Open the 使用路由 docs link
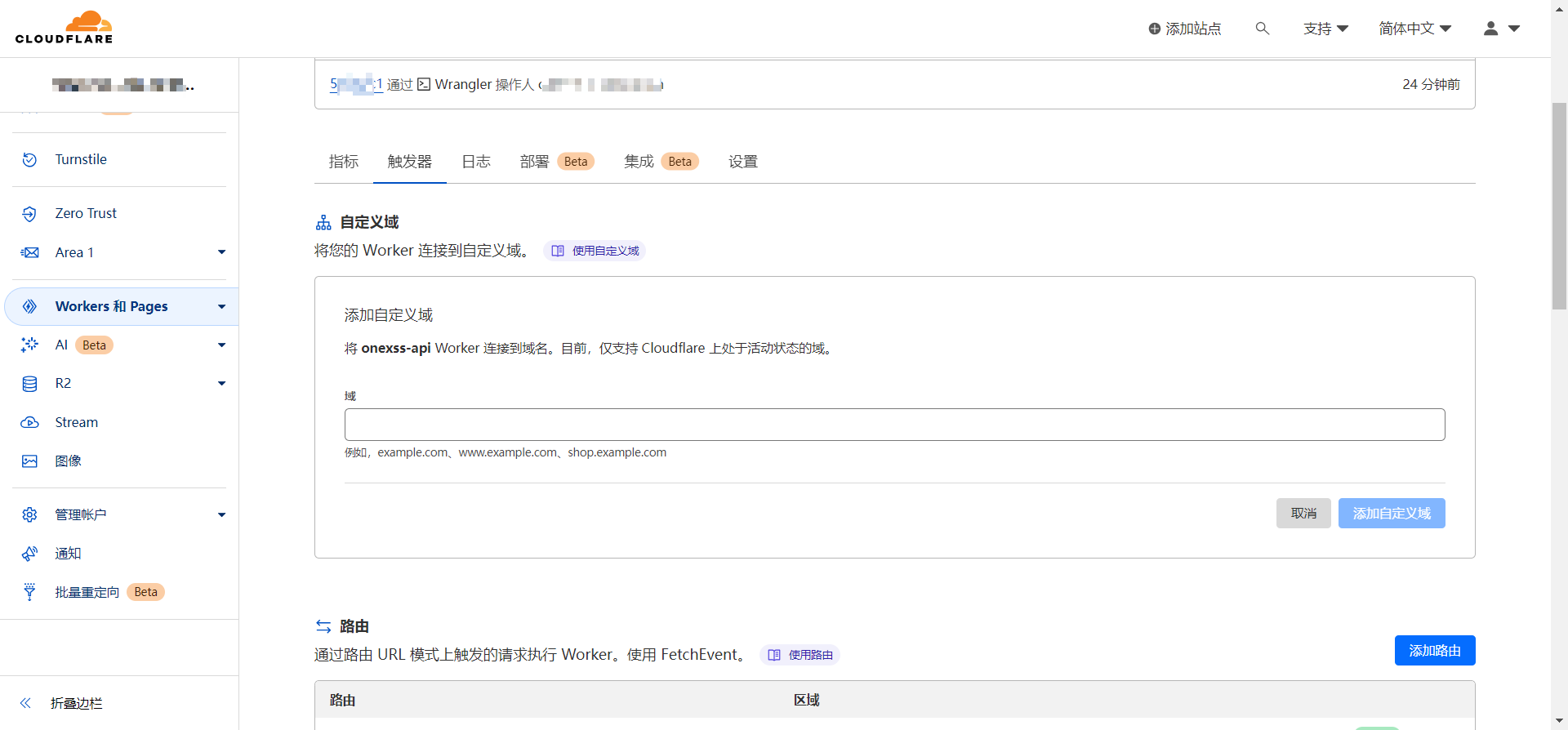This screenshot has width=1568, height=730. coord(800,655)
